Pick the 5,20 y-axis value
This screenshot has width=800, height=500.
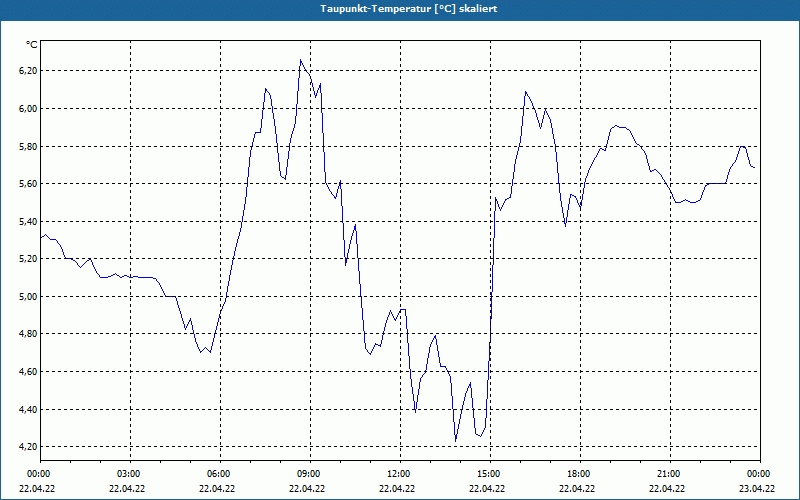pyautogui.click(x=28, y=259)
